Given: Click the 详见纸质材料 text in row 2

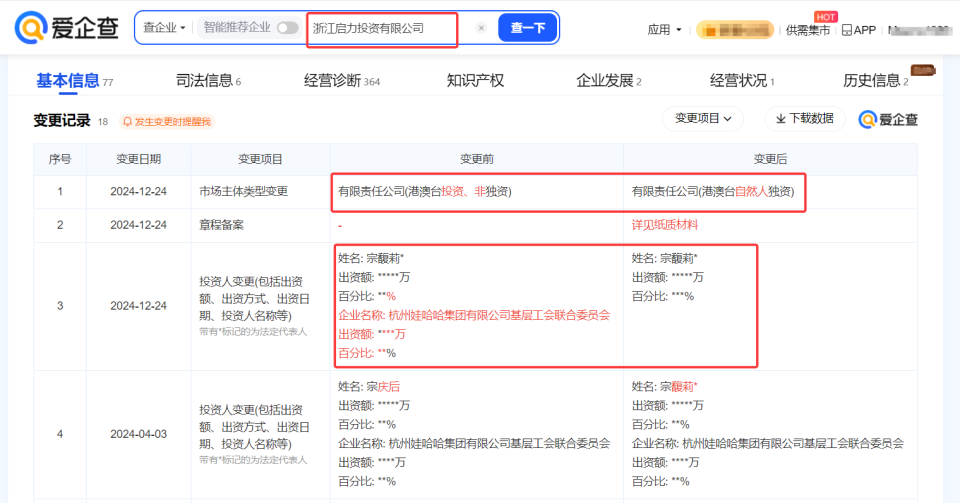Looking at the screenshot, I should (x=665, y=225).
